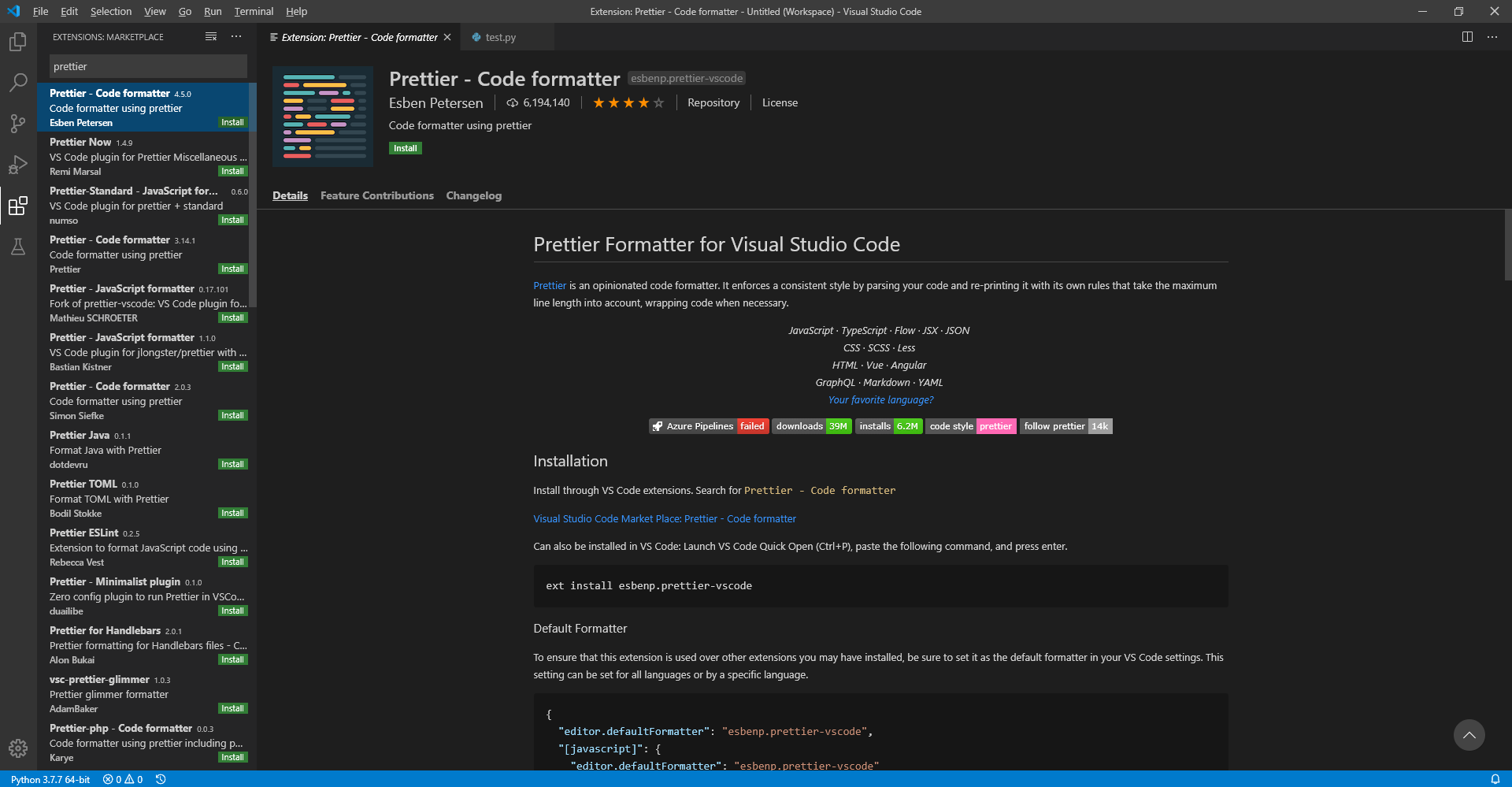Click the installs 6.2M badge
Screen dimensions: 1512x787
pos(889,426)
